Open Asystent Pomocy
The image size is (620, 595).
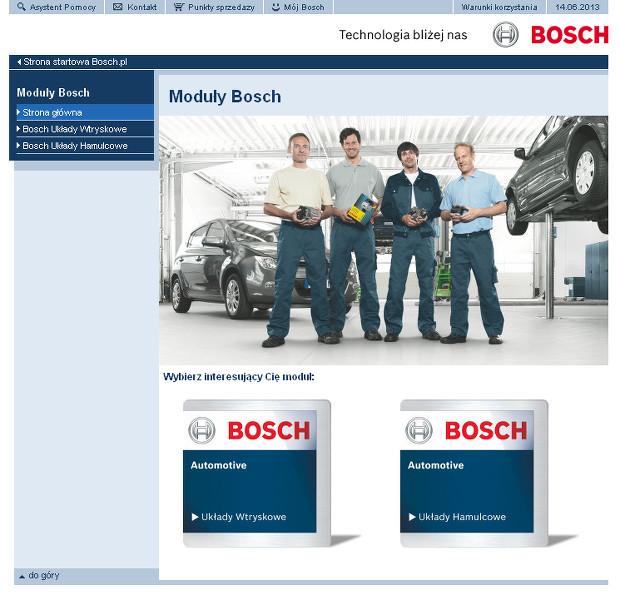[62, 7]
